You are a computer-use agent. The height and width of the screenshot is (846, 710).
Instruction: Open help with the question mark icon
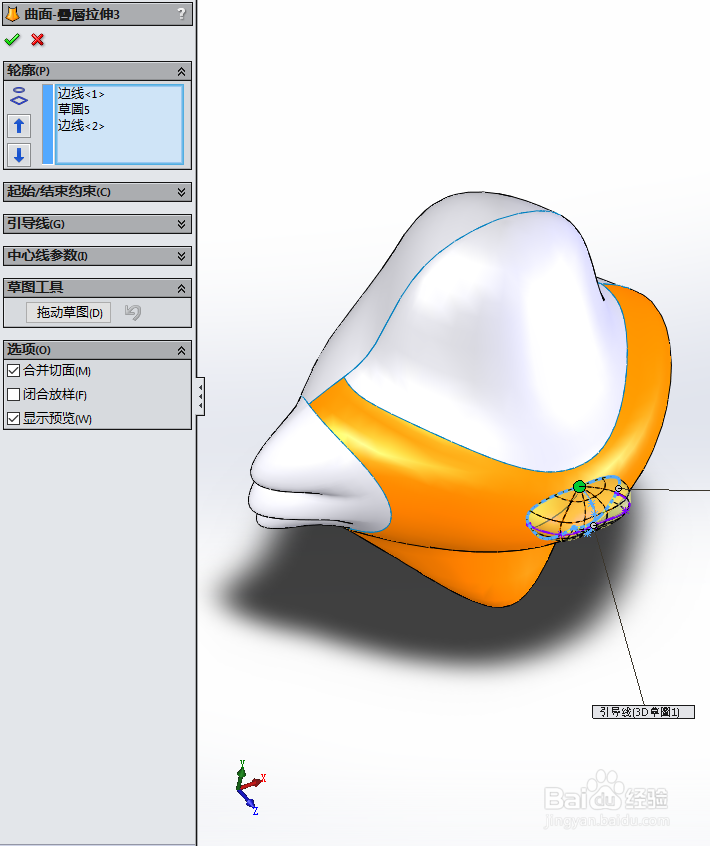point(182,13)
